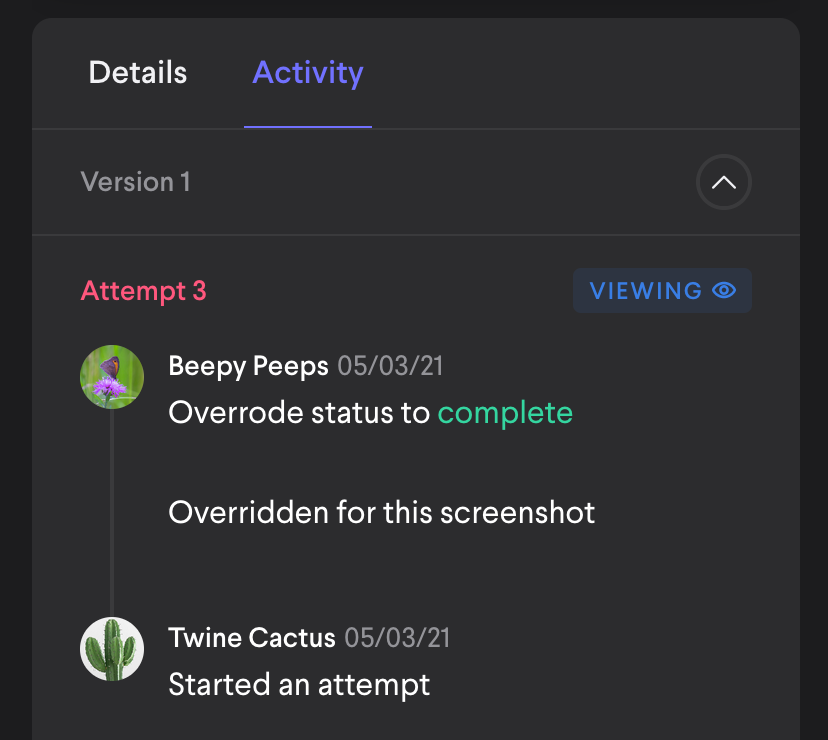Click the Activity tab underline indicator
The width and height of the screenshot is (828, 740).
coord(307,125)
